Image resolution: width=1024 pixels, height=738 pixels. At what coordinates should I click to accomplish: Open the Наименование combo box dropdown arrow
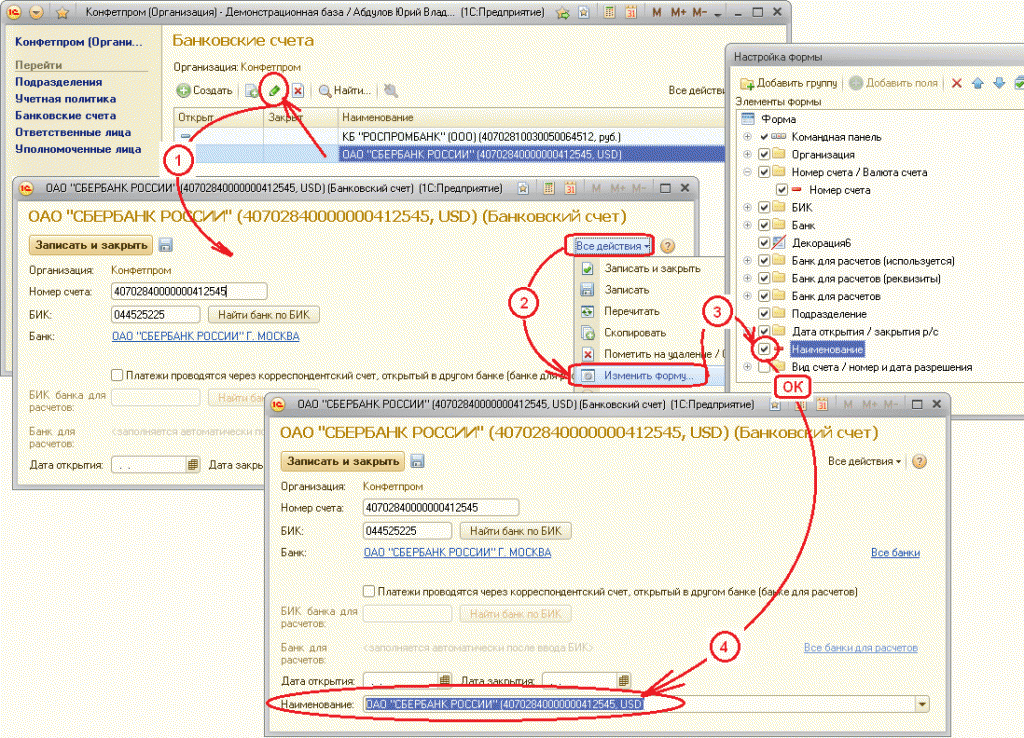click(x=921, y=705)
